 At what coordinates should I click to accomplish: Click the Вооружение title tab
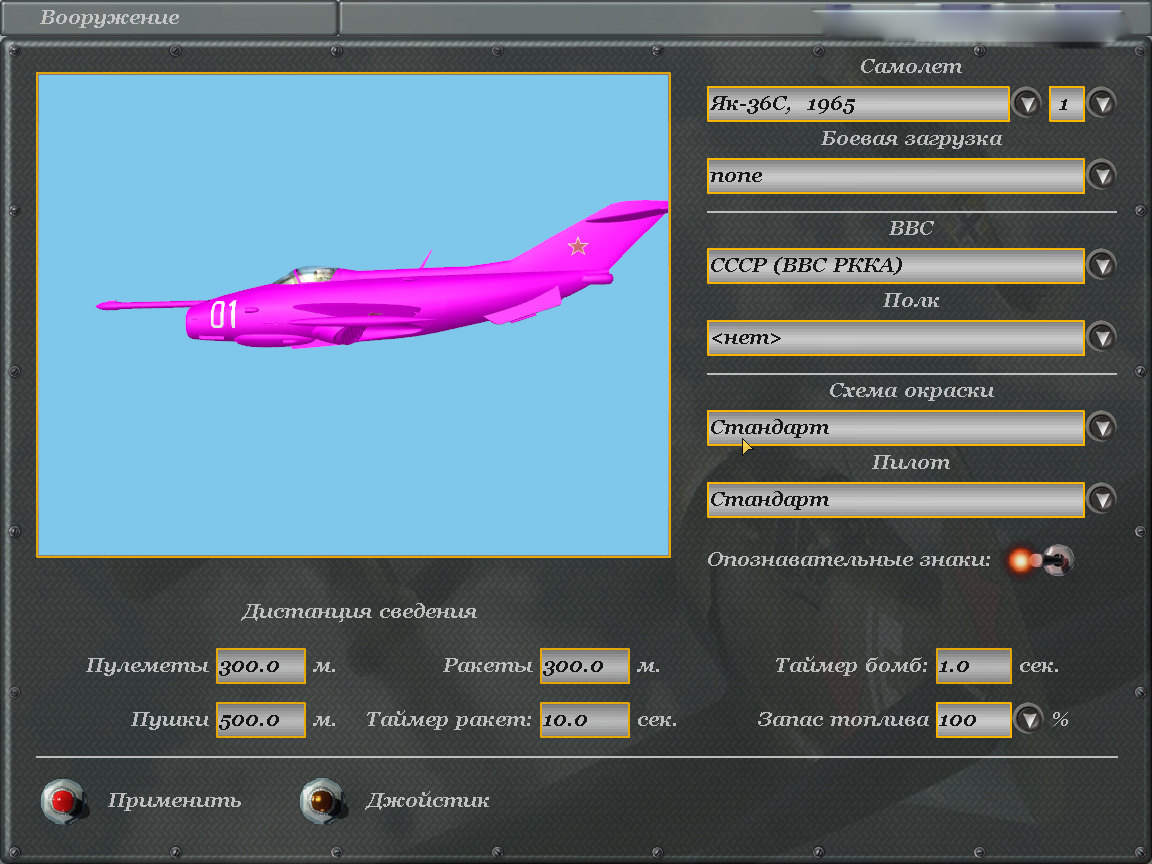pyautogui.click(x=169, y=17)
